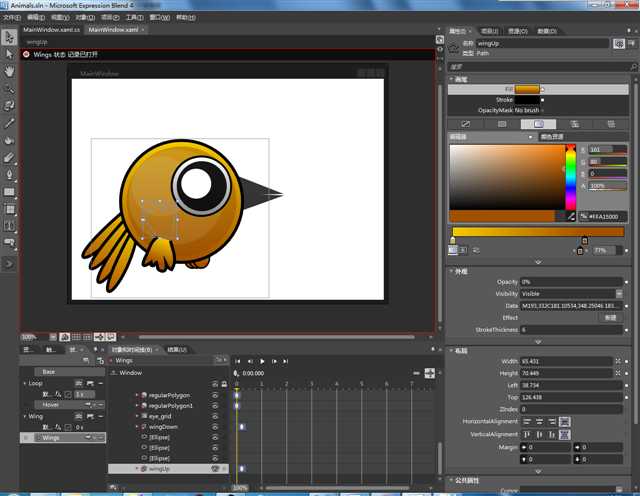Click the Stroke brush swatch
Viewport: 640px width, 496px height.
(527, 100)
